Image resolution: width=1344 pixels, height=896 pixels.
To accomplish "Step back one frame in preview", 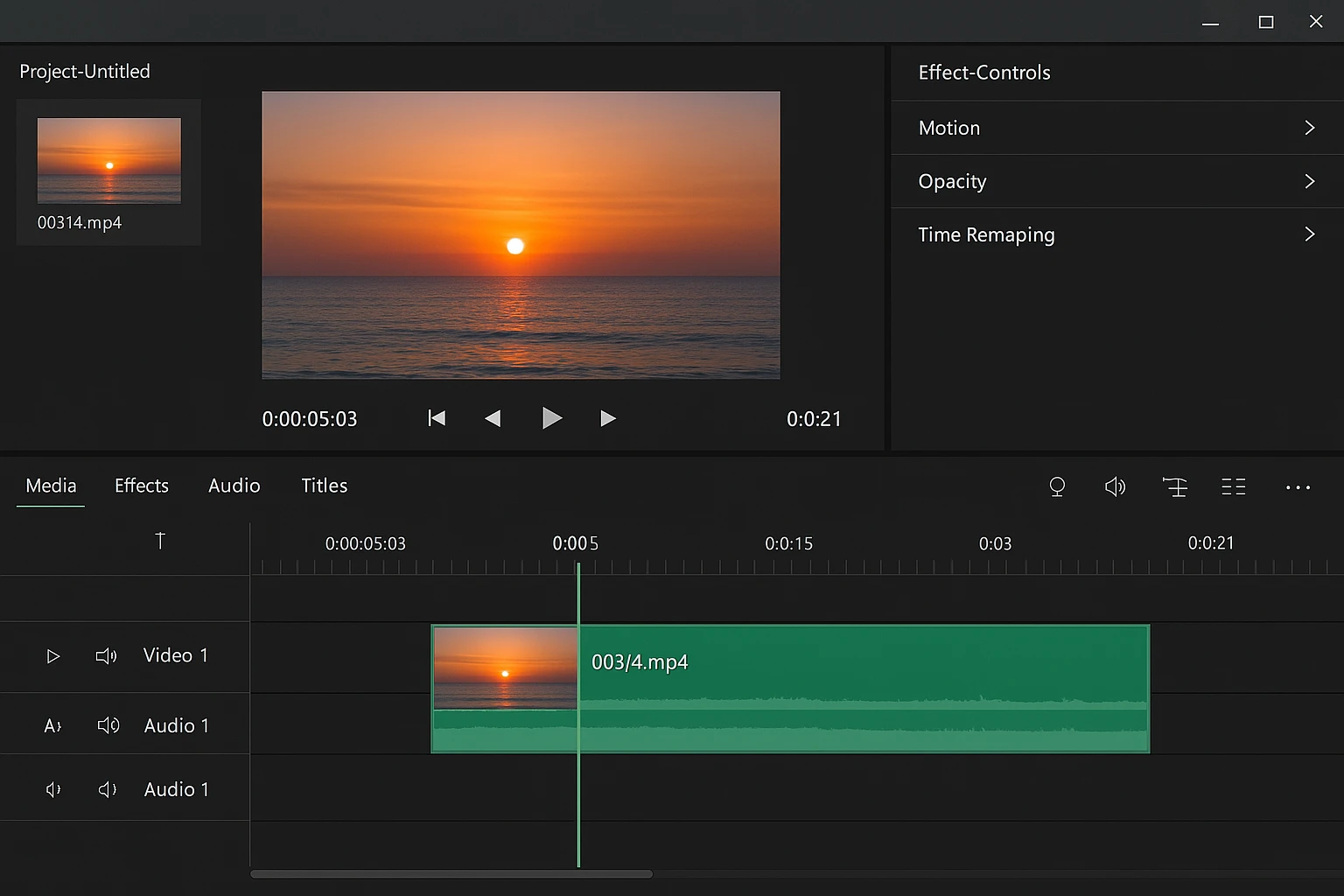I will pyautogui.click(x=493, y=418).
